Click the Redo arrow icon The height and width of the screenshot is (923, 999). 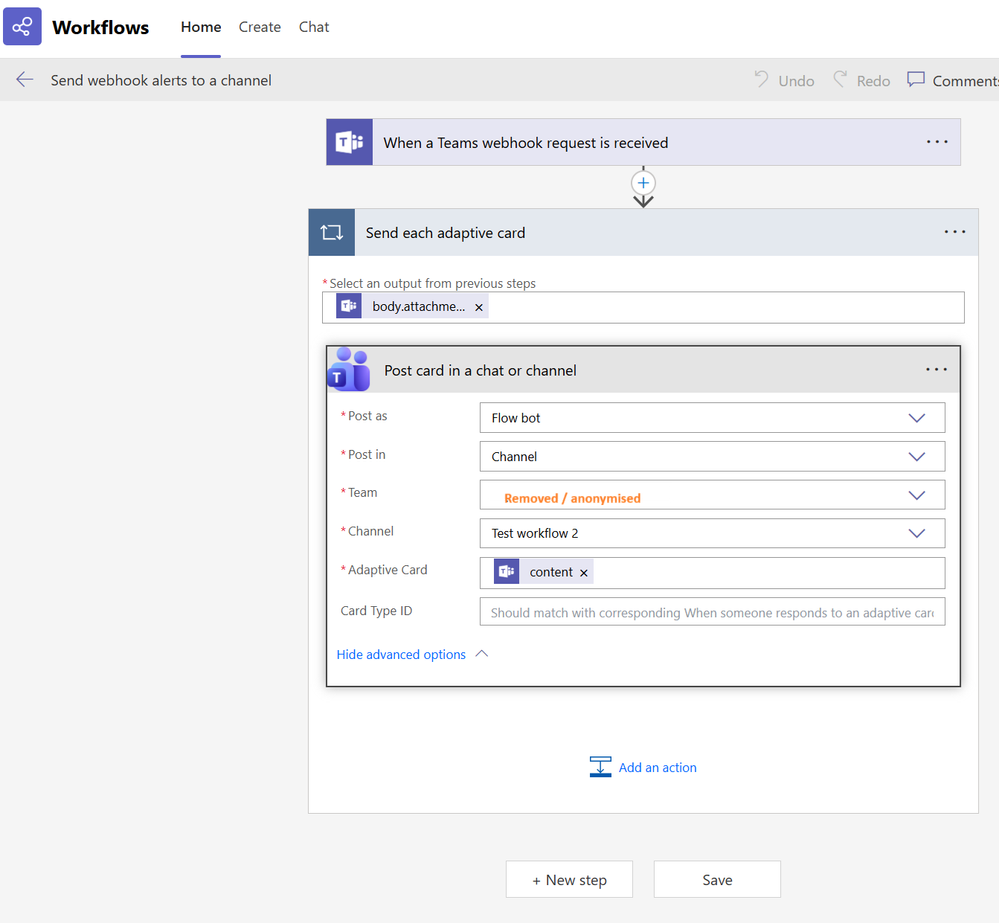coord(840,79)
